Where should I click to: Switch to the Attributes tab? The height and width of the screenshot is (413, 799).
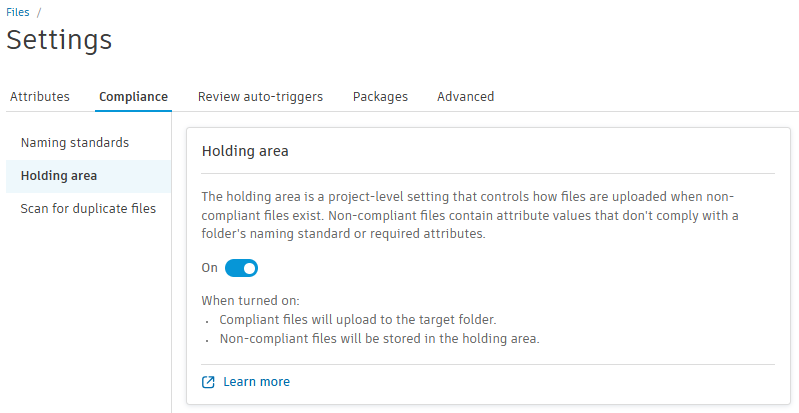click(40, 97)
